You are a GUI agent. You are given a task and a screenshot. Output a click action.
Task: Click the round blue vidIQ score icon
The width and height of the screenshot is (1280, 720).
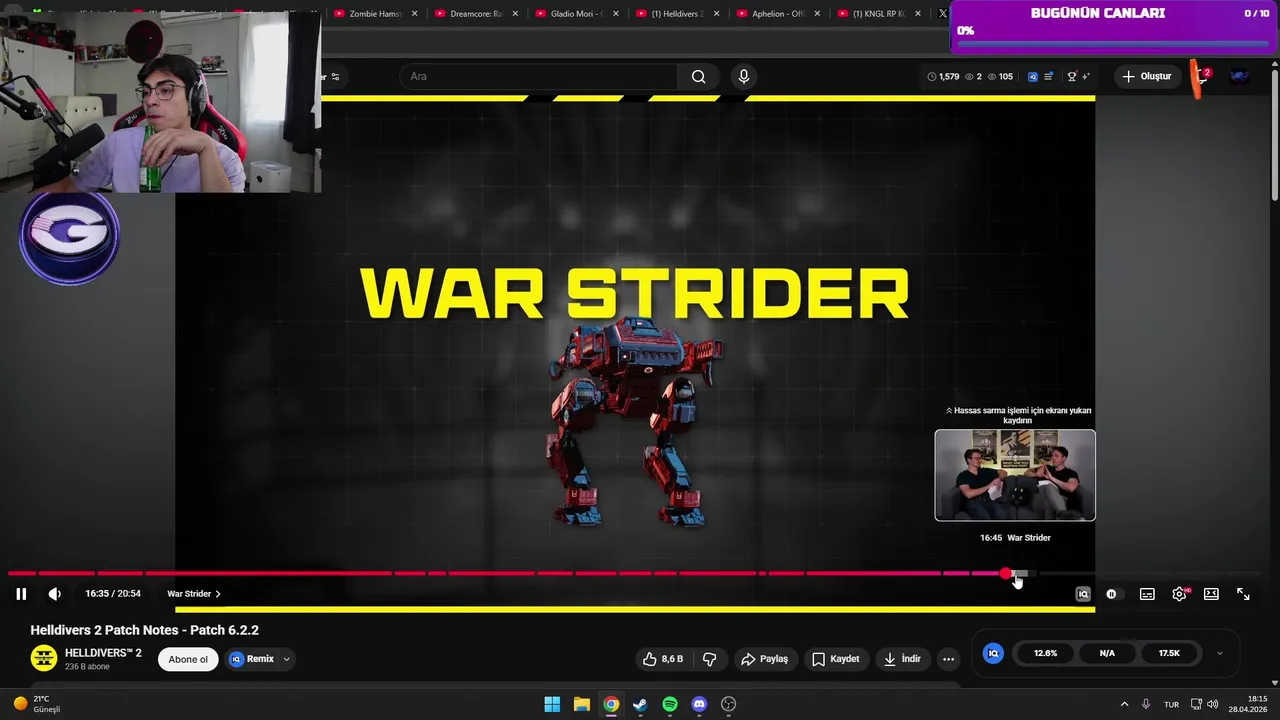993,653
